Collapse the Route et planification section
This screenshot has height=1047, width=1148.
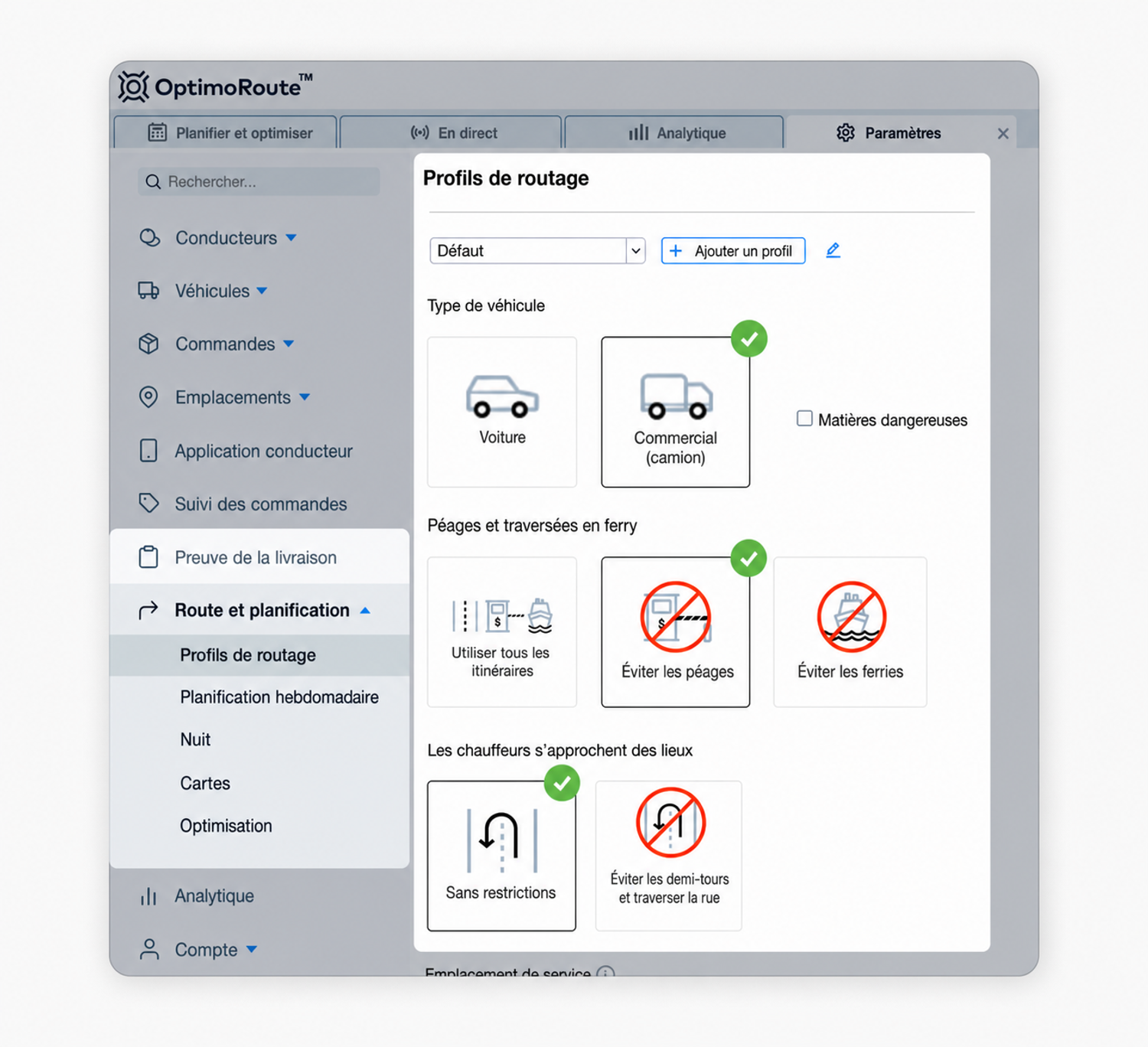pos(365,610)
